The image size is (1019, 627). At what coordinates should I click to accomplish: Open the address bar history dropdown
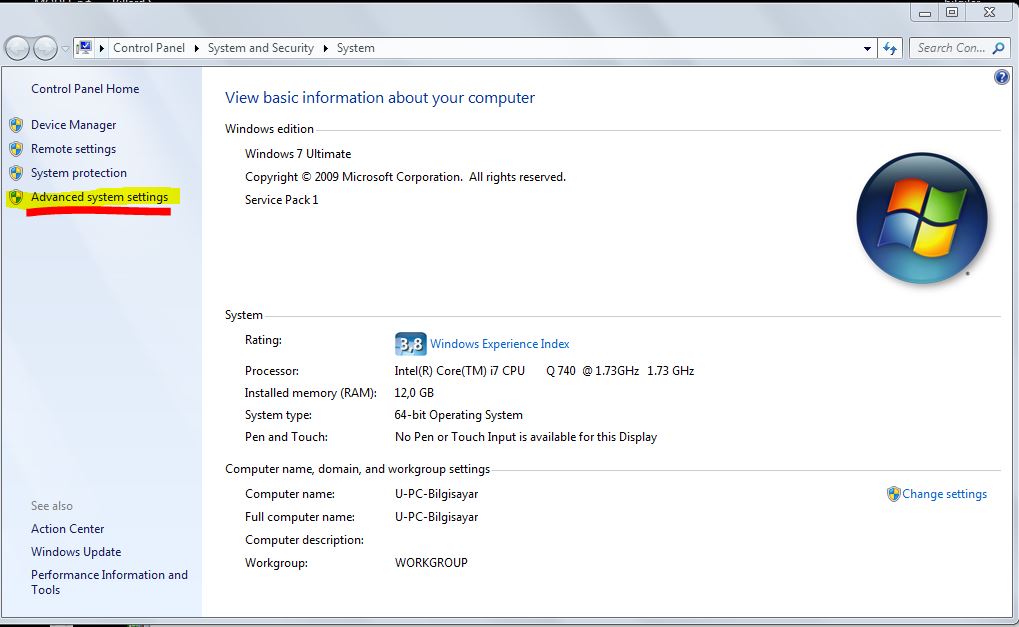coord(867,49)
